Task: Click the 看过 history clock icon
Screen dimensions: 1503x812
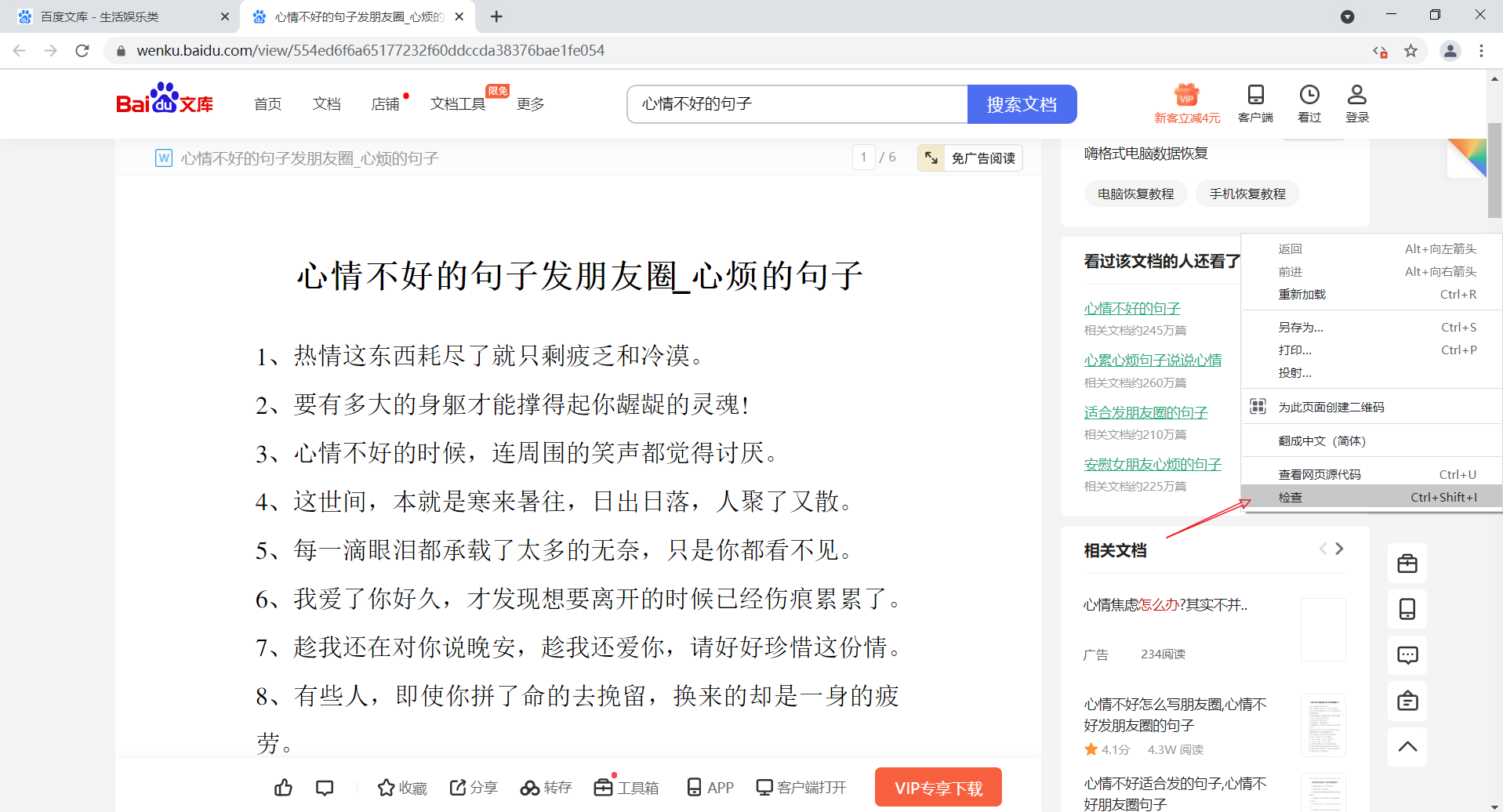Action: click(x=1309, y=103)
